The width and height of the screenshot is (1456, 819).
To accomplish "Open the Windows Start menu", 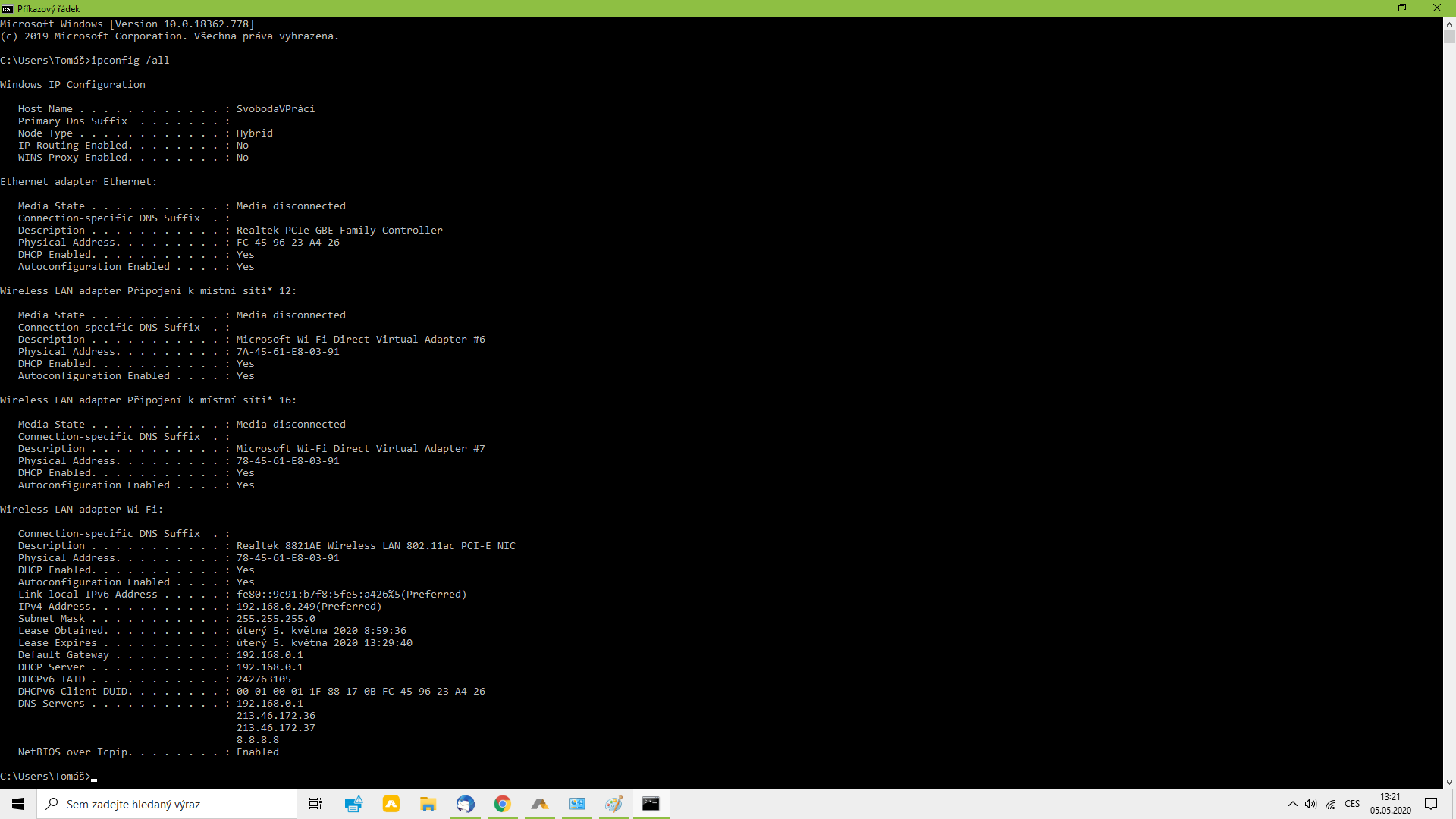I will [x=18, y=804].
